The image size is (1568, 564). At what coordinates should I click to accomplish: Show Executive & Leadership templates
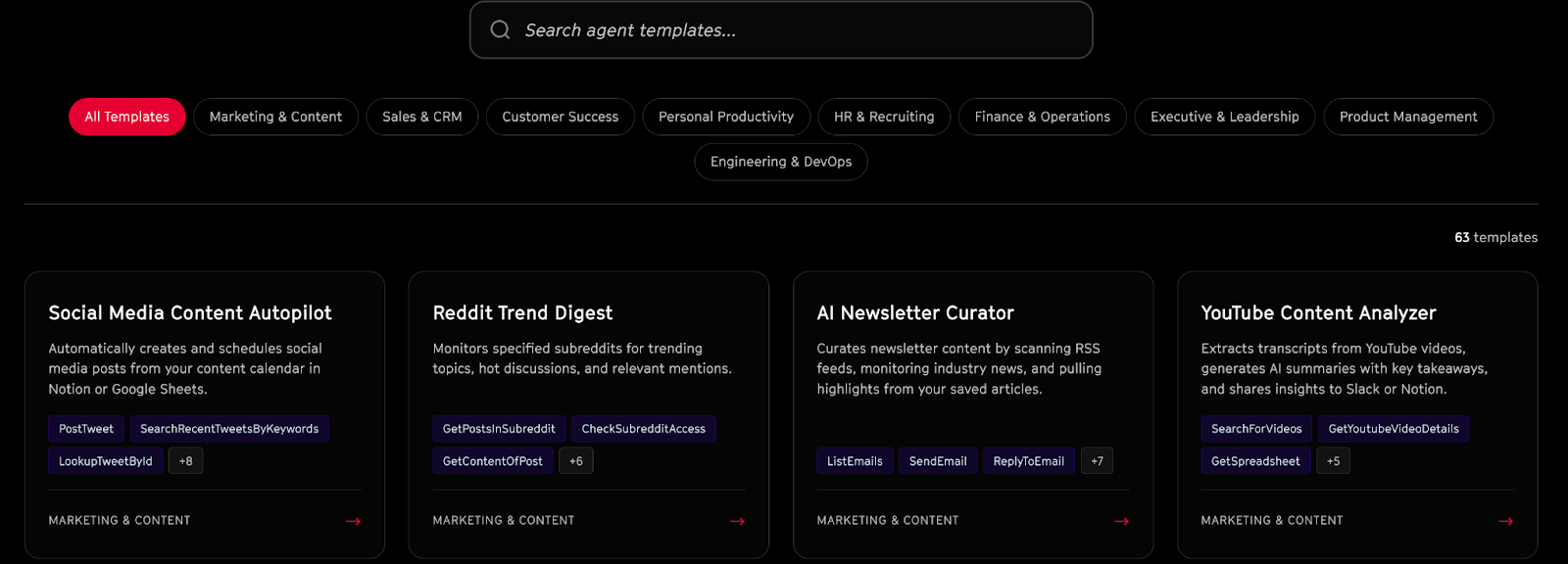[1225, 117]
